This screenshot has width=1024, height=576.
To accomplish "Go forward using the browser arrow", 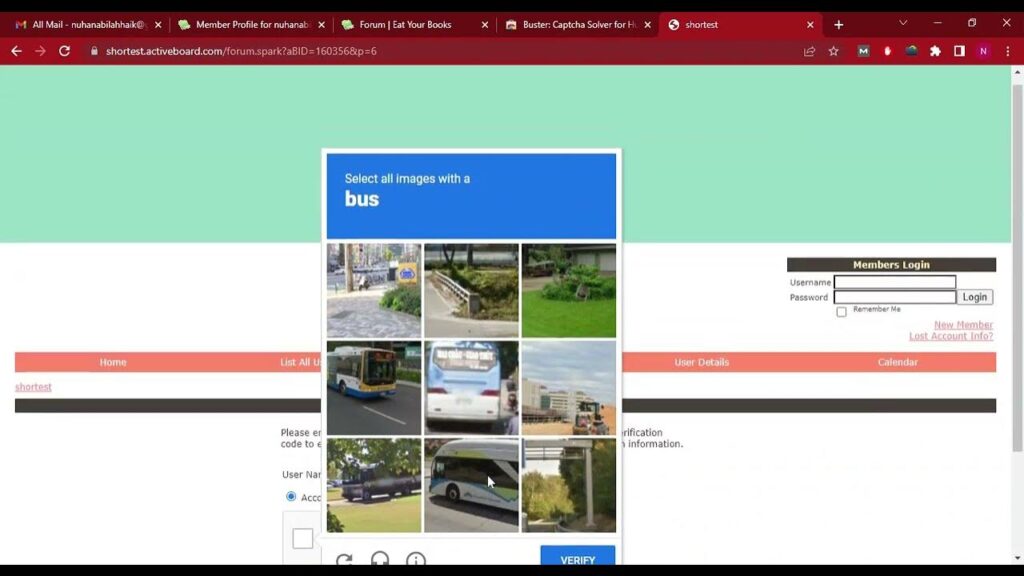I will 40,51.
